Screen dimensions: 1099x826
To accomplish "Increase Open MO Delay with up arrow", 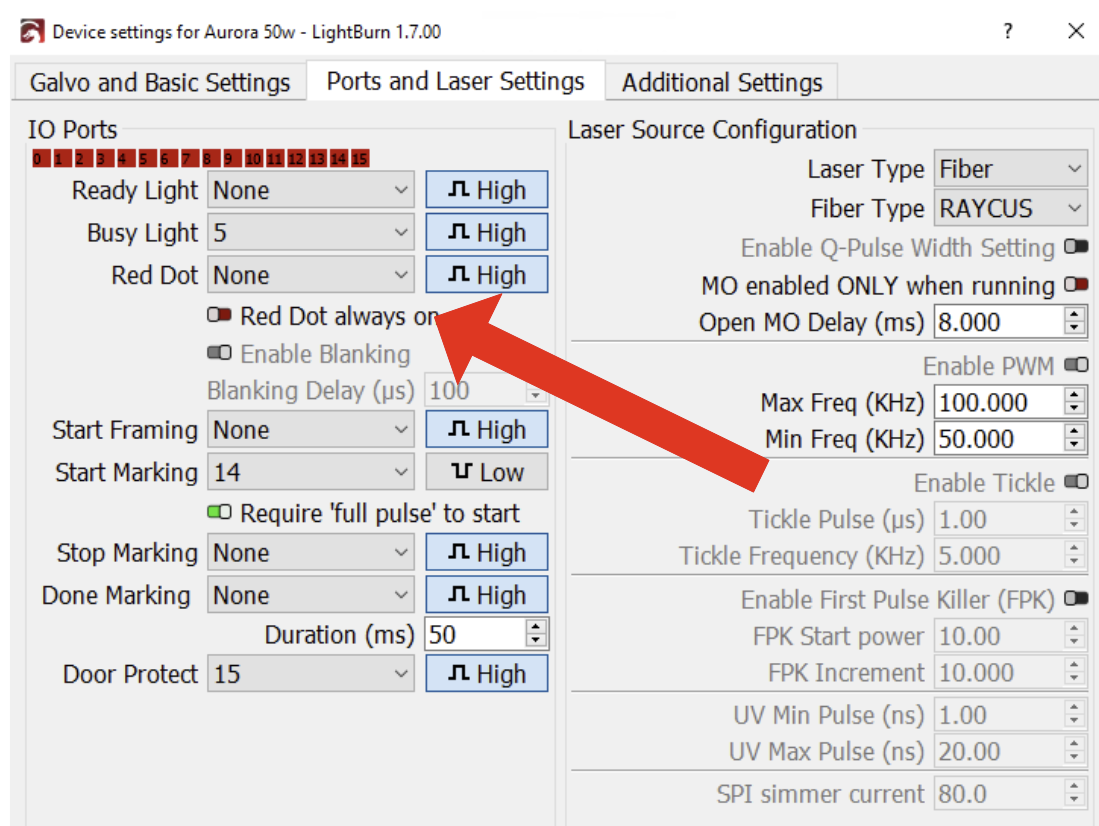I will tap(1074, 314).
